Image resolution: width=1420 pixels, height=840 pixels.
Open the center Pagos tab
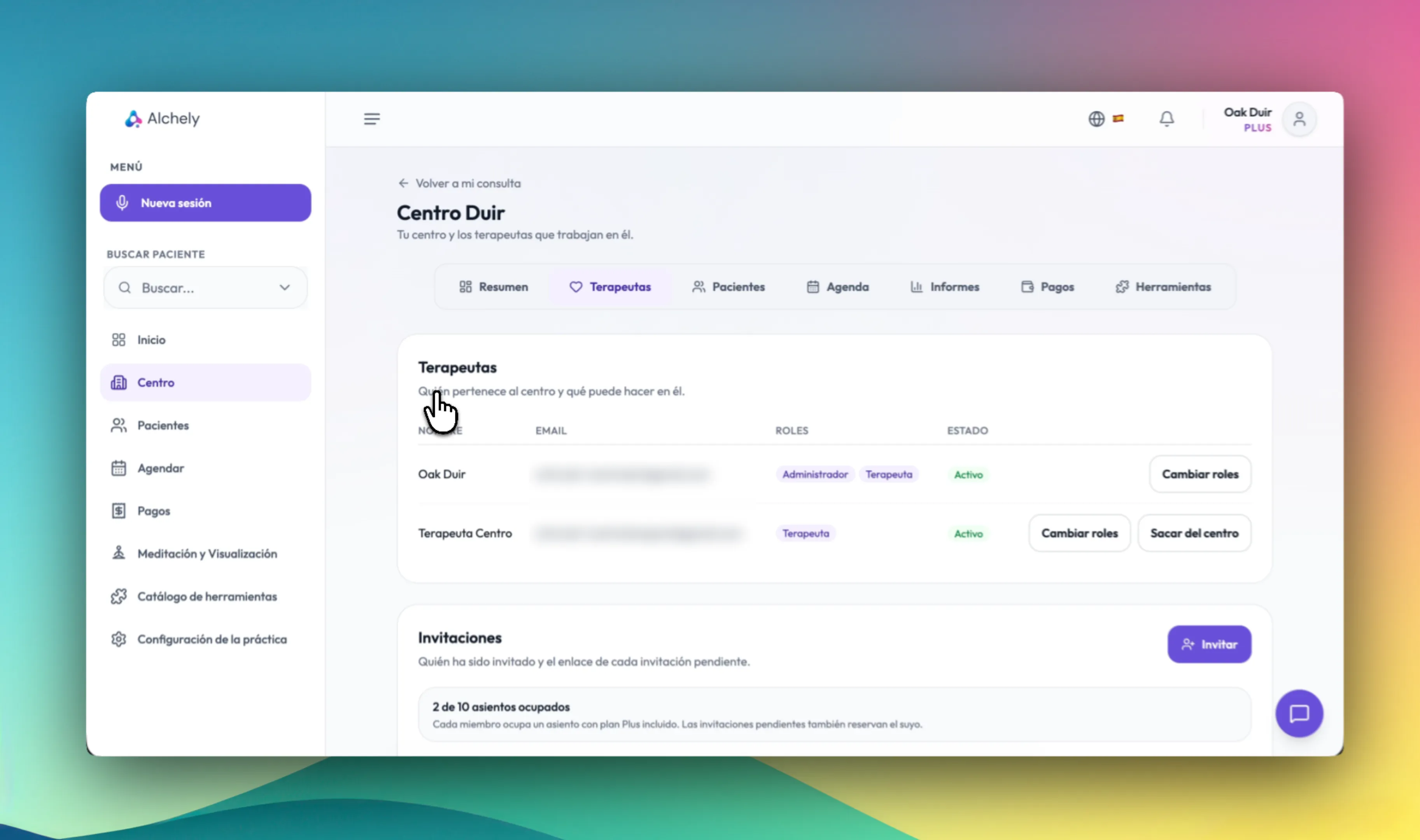(x=1048, y=287)
